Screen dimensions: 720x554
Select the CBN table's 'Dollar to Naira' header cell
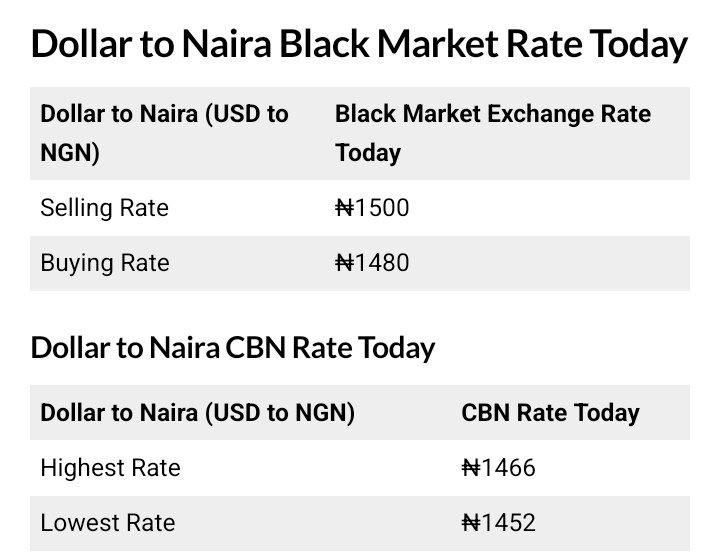coord(197,413)
